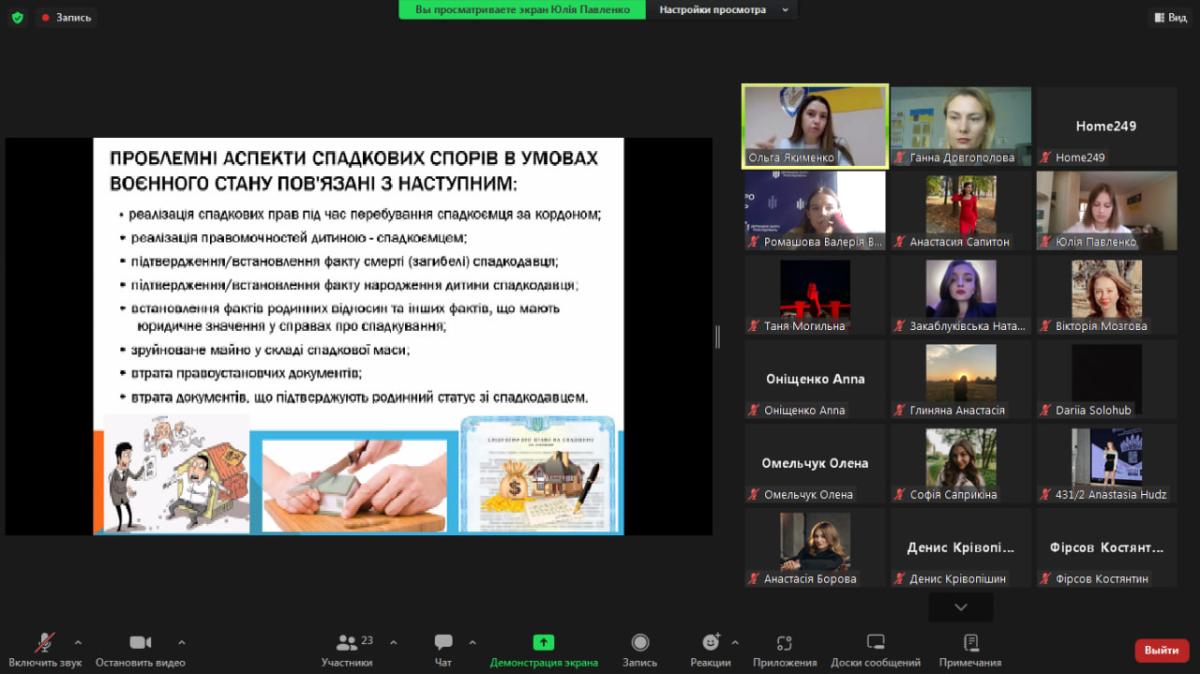
Task: Click the green screen-viewing banner for Юлія Павленко
Action: (x=522, y=10)
